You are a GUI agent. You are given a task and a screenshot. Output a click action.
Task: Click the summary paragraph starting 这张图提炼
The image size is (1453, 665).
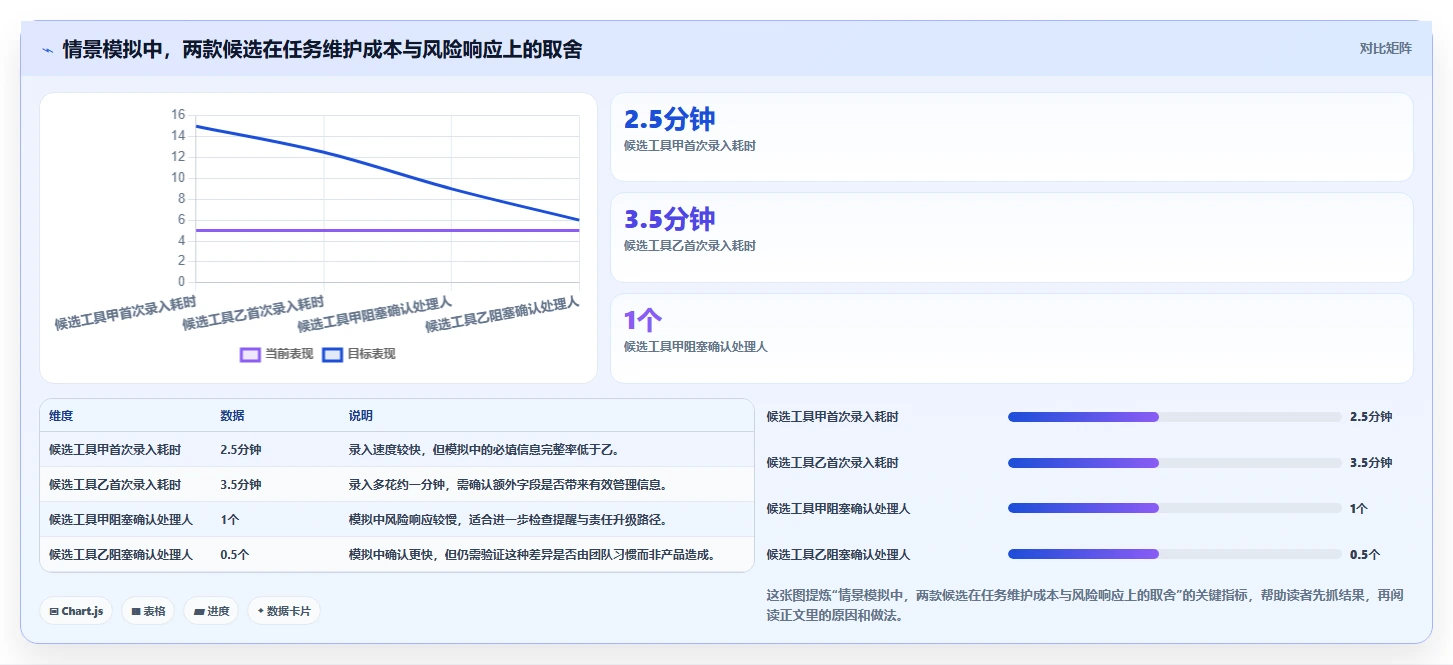1085,605
